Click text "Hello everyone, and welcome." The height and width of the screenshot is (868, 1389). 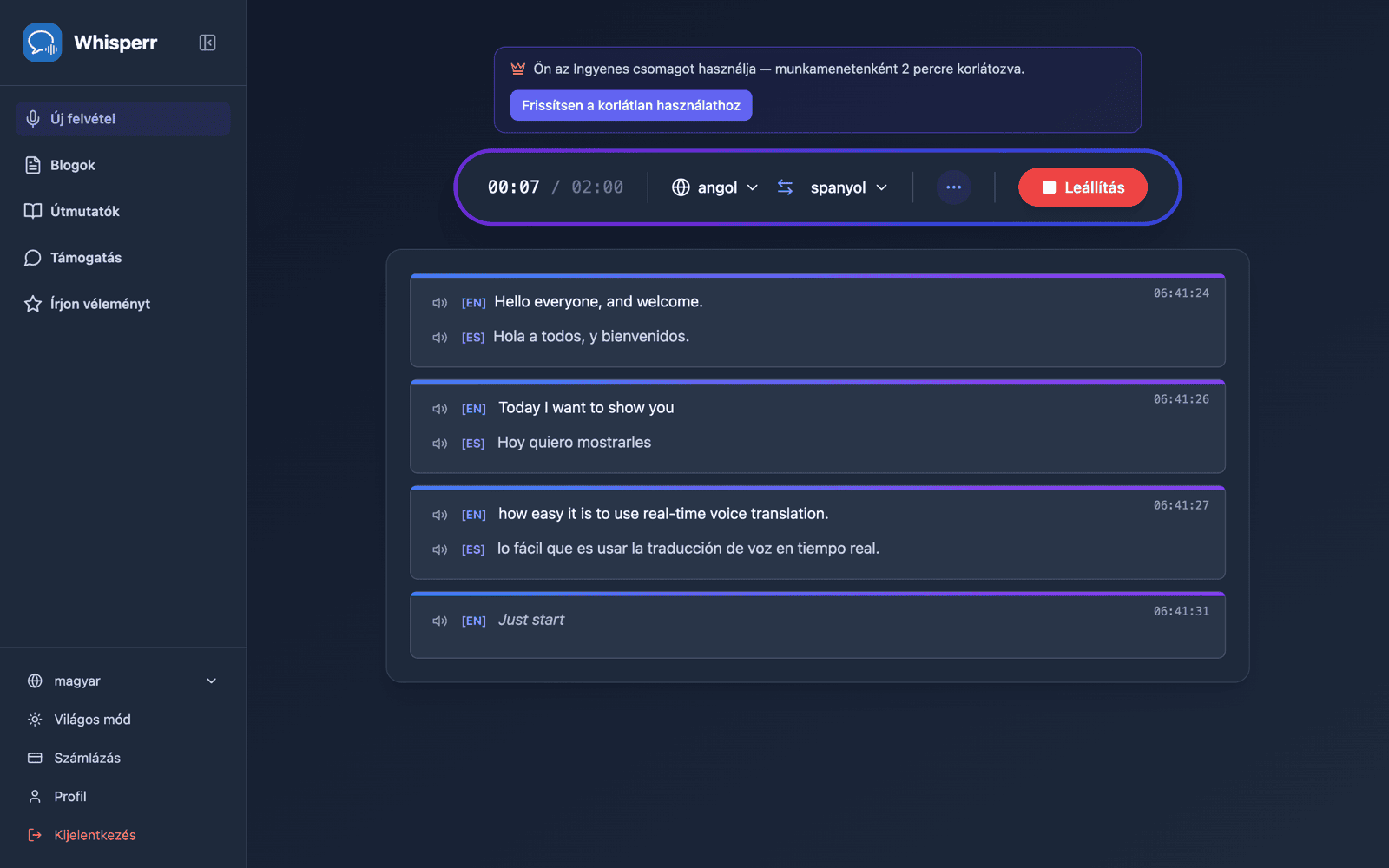[599, 302]
